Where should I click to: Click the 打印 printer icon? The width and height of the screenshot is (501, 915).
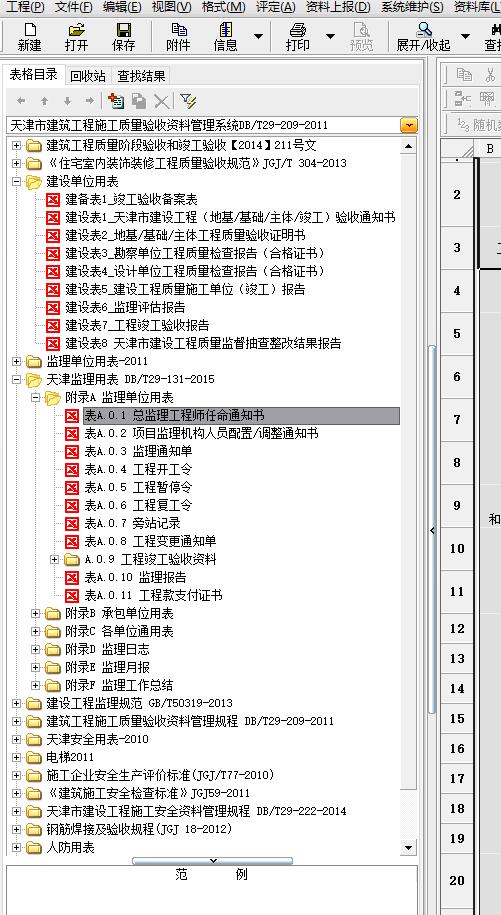(298, 37)
